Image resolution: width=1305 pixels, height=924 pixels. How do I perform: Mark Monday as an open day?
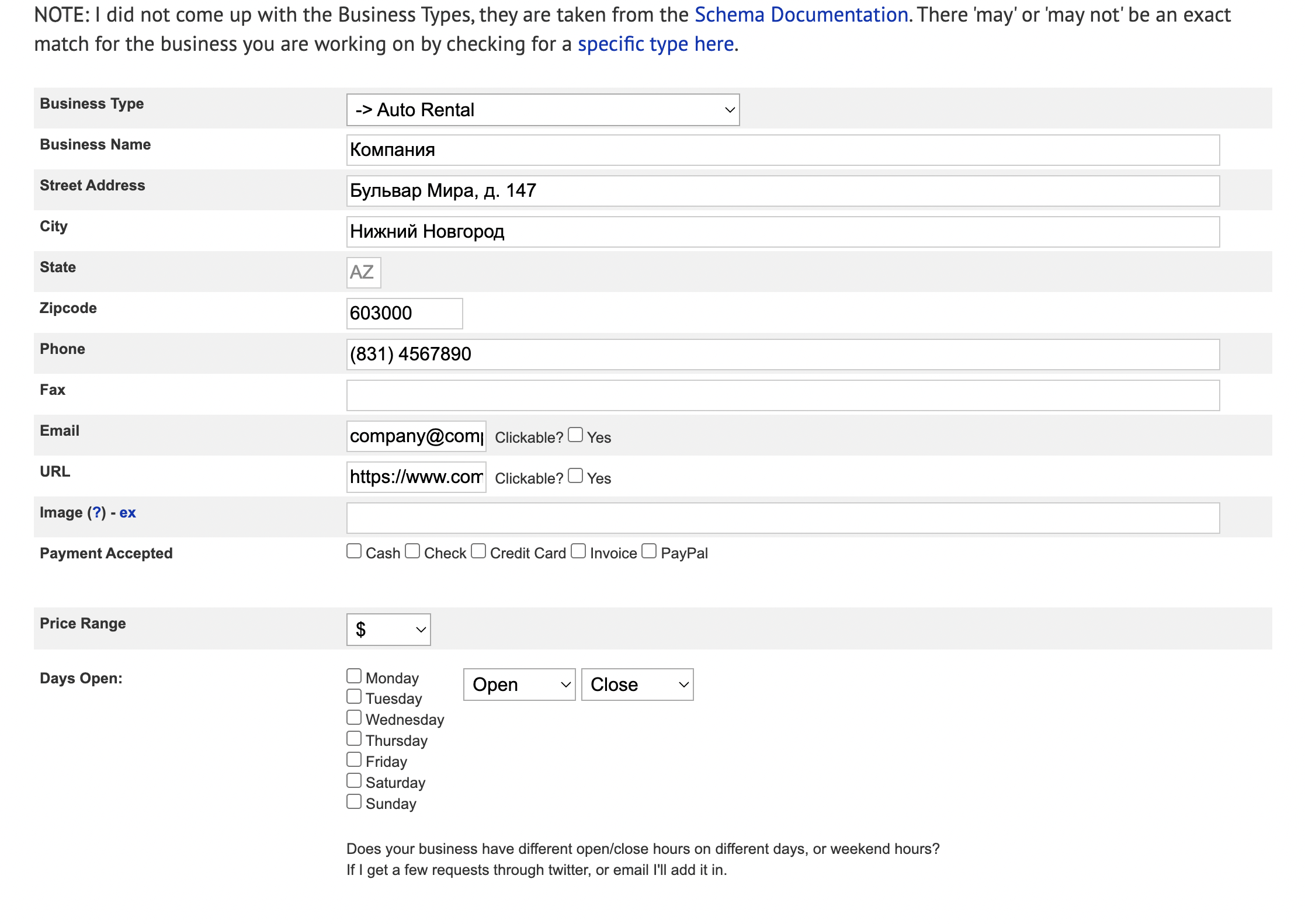(x=354, y=676)
